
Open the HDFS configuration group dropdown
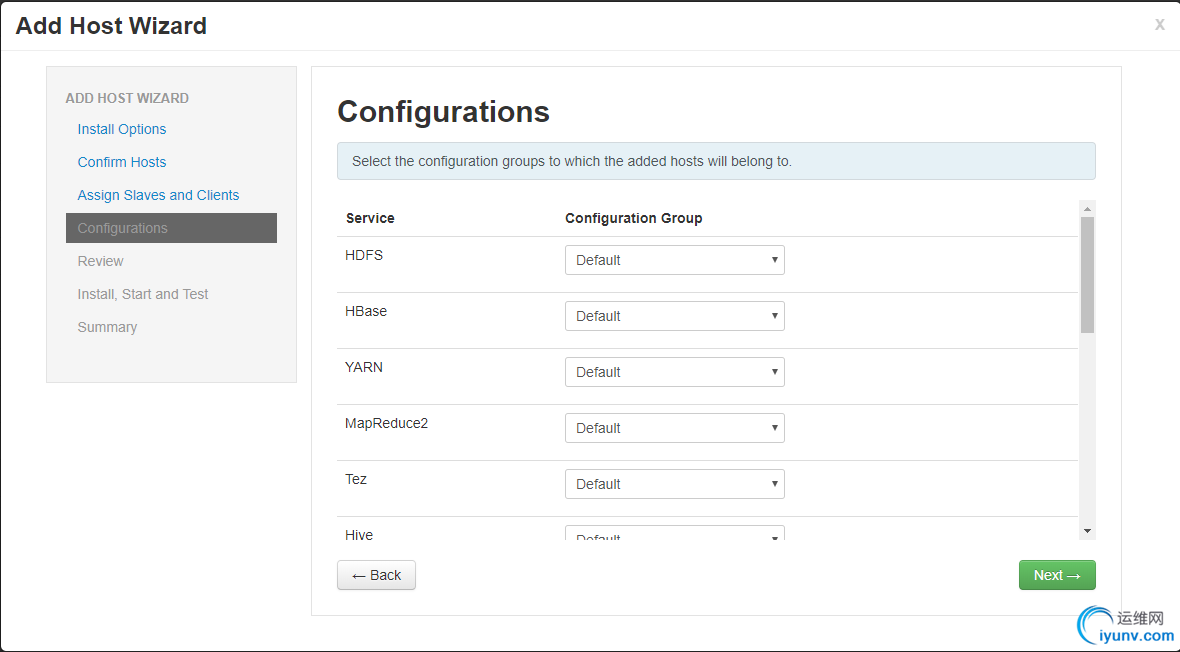pyautogui.click(x=674, y=260)
